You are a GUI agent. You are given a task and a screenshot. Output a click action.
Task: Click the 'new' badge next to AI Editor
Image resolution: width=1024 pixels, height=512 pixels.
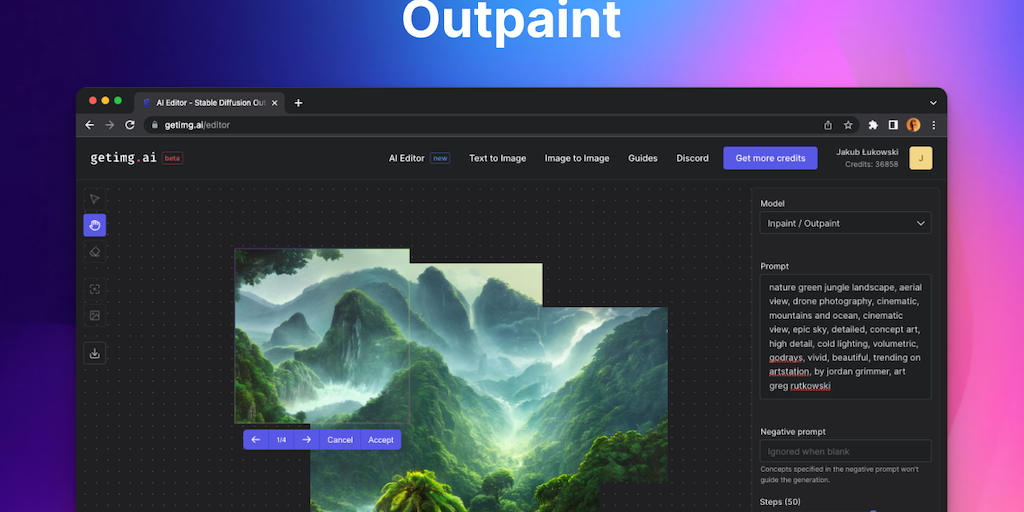[x=440, y=158]
